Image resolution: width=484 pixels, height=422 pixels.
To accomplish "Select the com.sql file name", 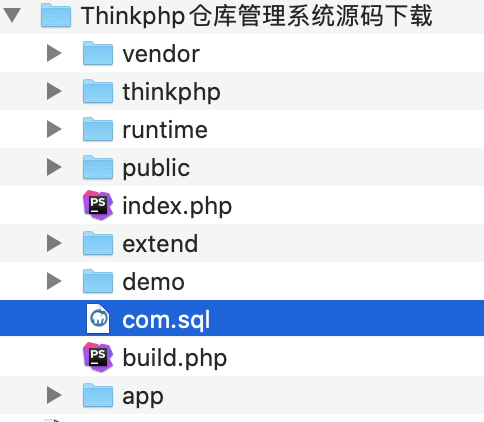I will coord(166,320).
